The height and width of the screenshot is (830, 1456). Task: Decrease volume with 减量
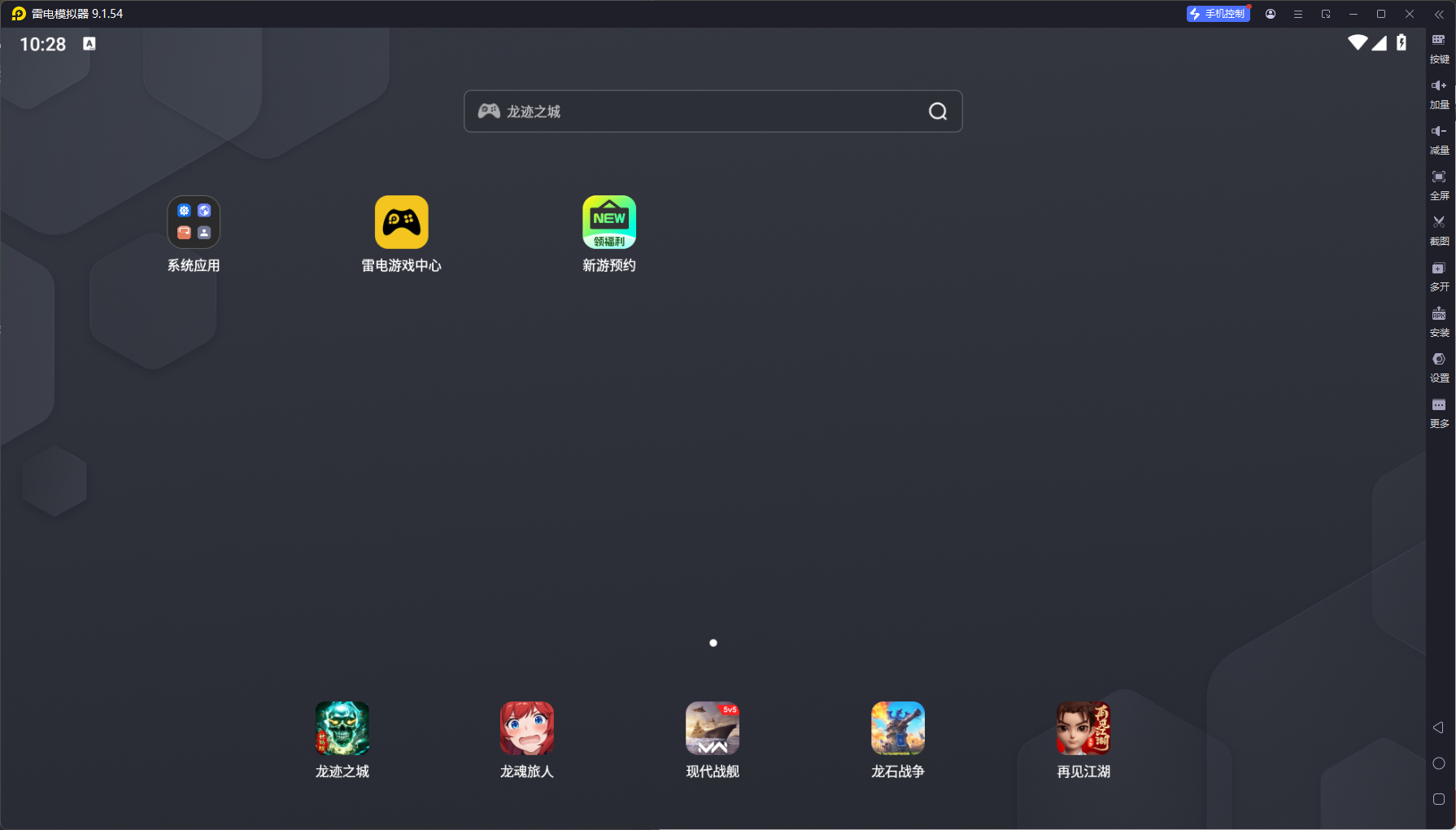click(x=1439, y=140)
